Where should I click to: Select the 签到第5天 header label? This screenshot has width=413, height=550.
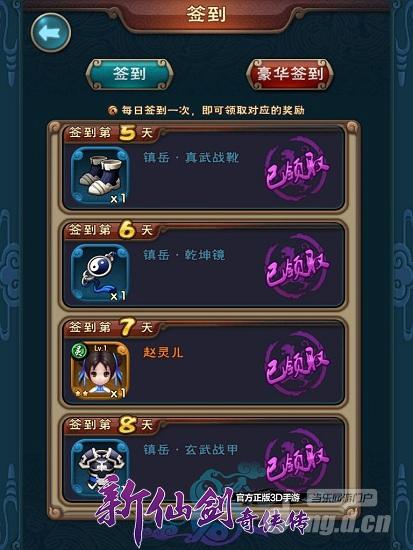click(x=110, y=133)
